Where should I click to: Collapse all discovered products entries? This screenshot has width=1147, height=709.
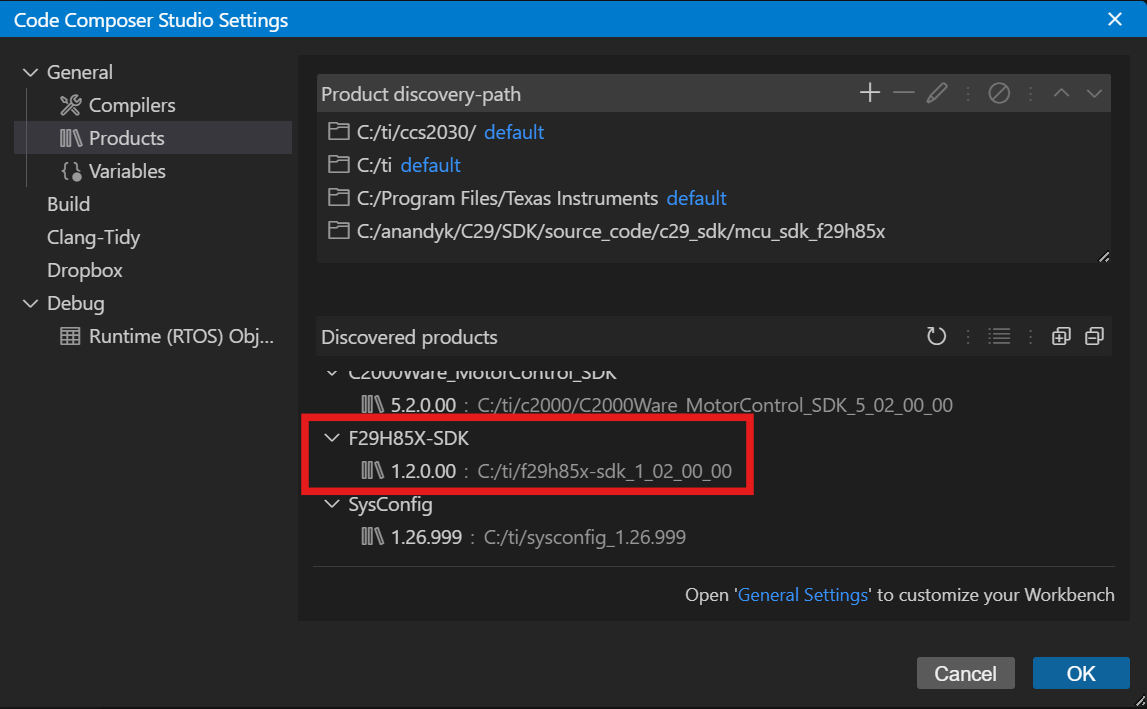pos(1094,336)
